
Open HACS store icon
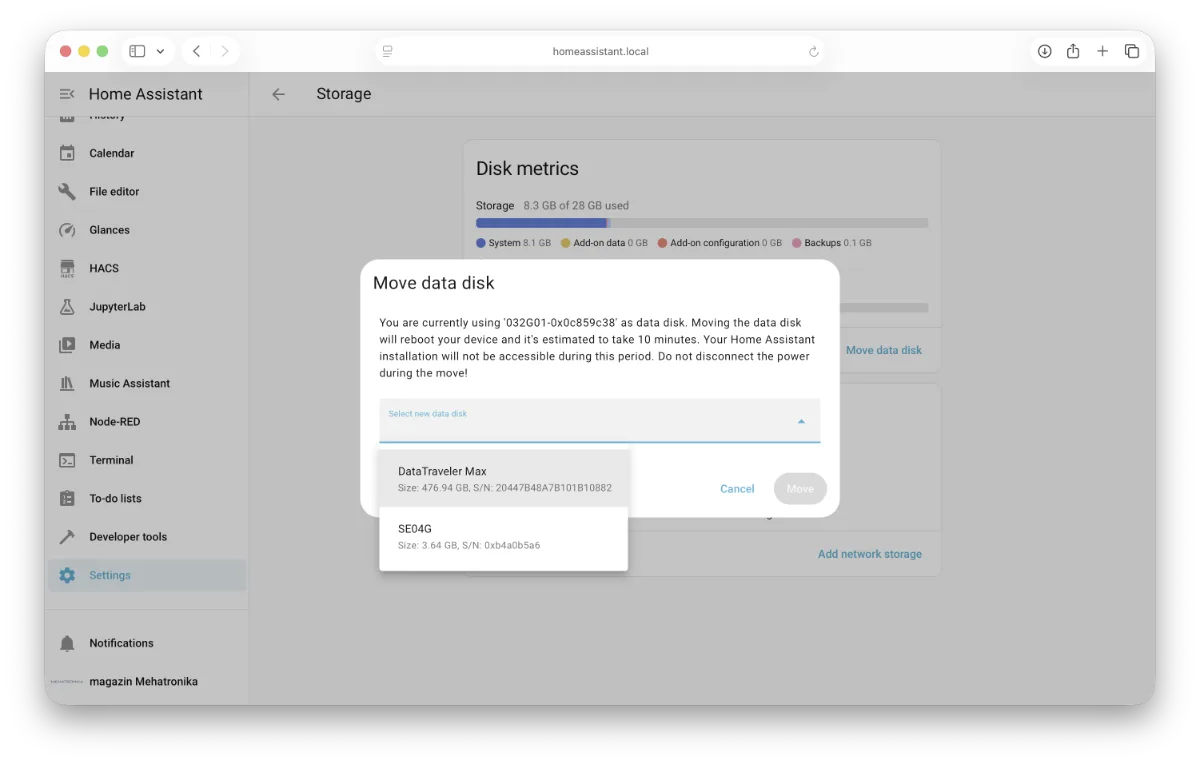pos(67,268)
